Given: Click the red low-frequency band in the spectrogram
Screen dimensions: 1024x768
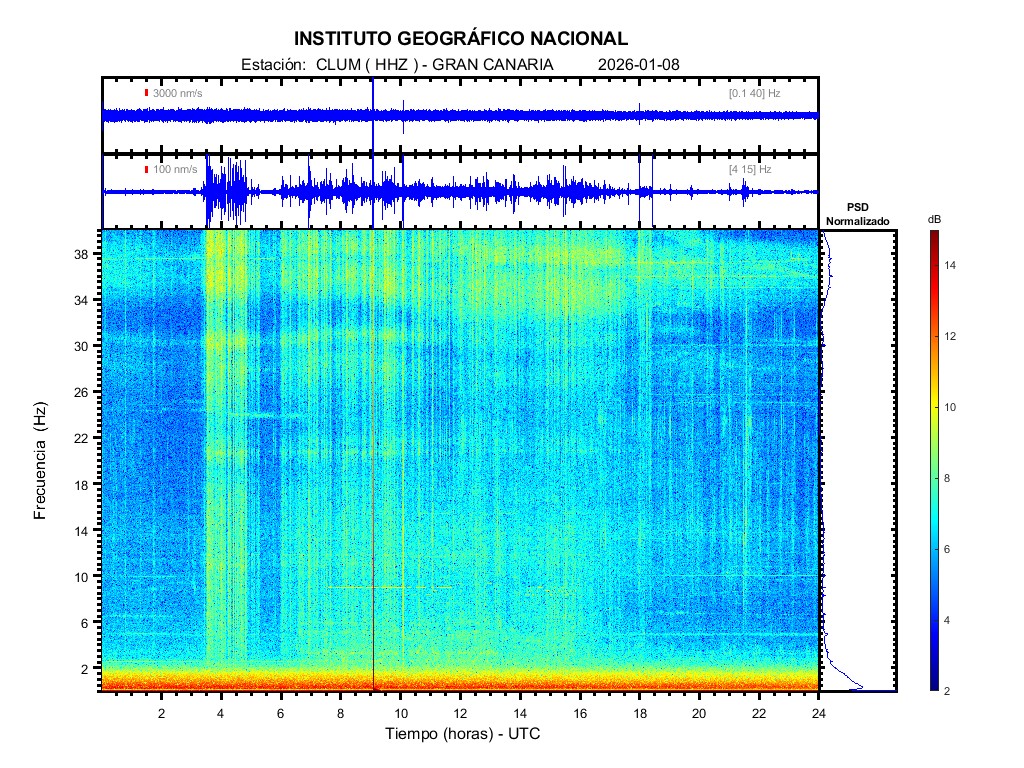Looking at the screenshot, I should point(460,685).
